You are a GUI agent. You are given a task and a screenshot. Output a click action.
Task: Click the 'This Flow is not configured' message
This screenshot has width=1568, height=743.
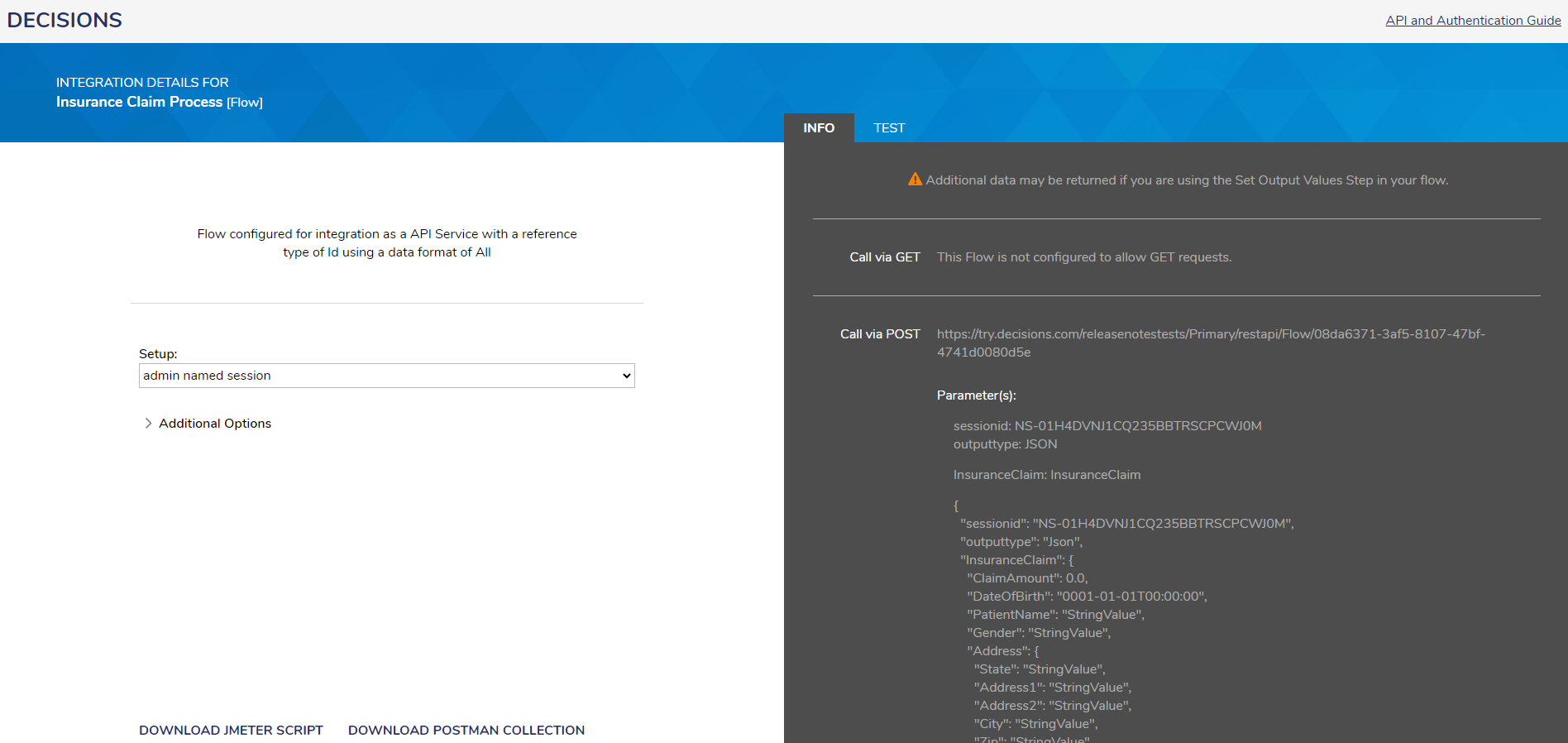pos(1084,257)
